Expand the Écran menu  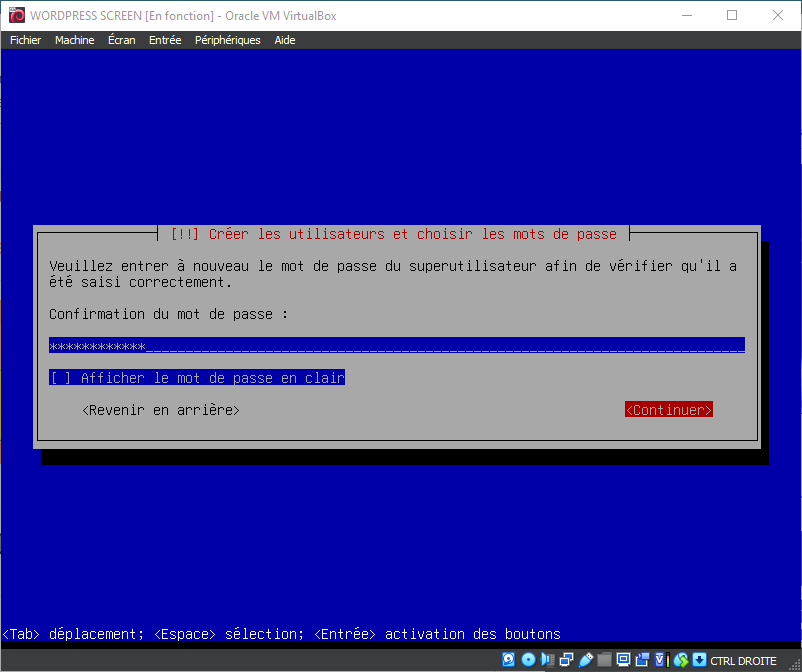tap(121, 40)
